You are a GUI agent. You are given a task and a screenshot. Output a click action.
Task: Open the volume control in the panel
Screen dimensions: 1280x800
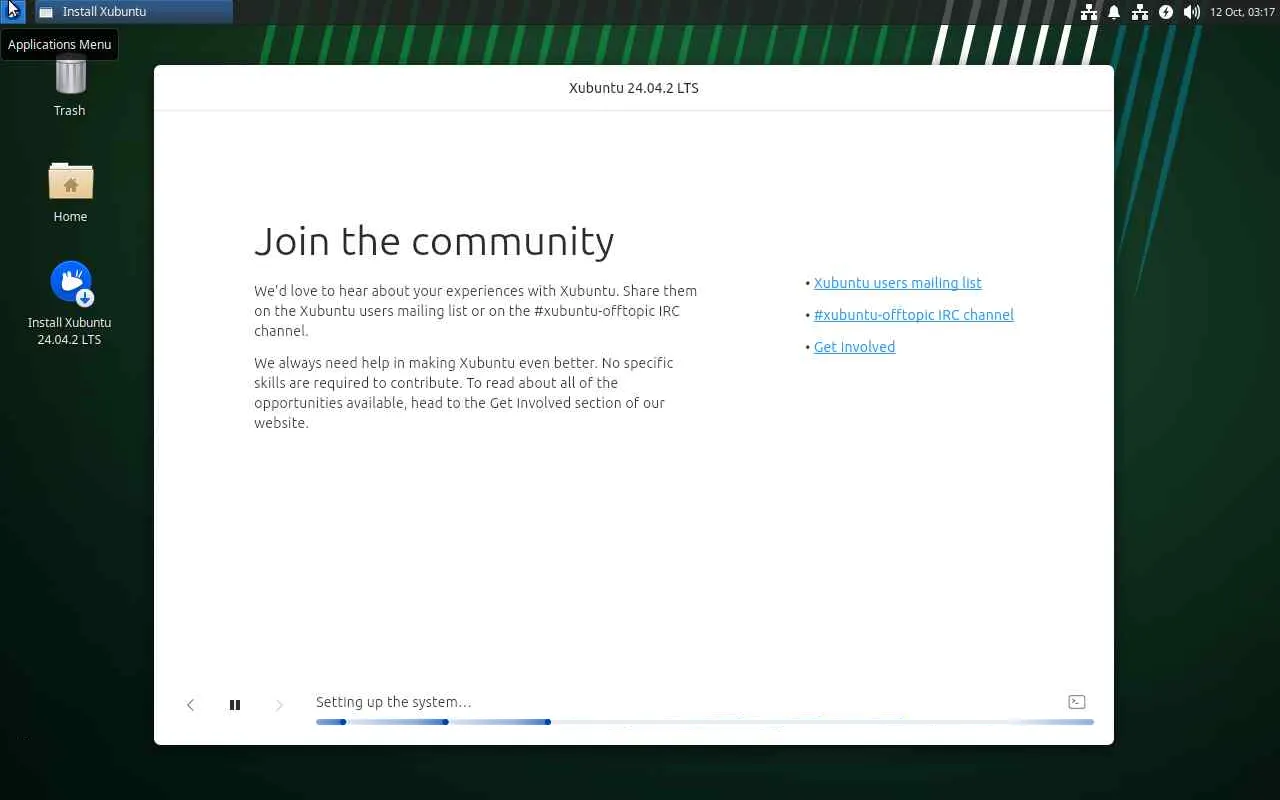(1191, 12)
